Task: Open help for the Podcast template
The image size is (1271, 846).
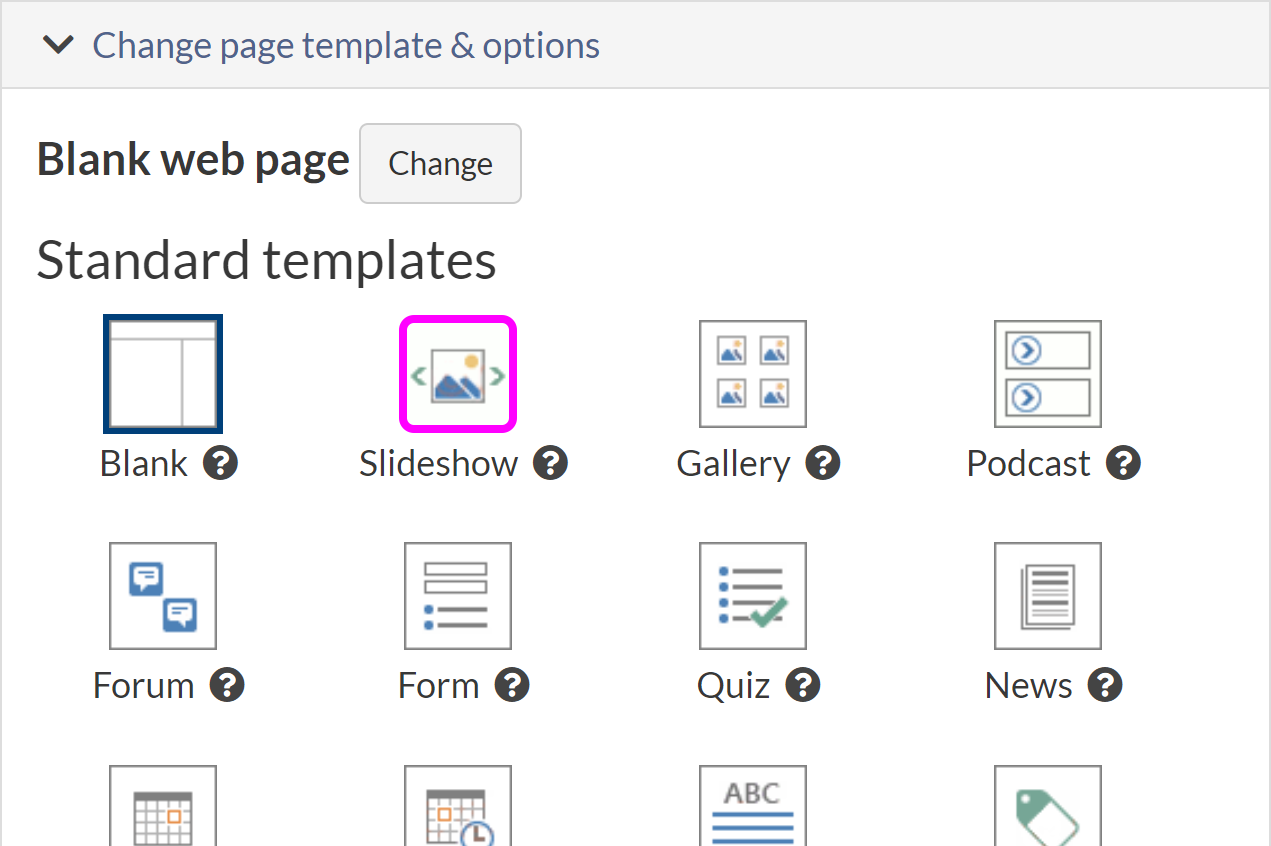Action: (x=1122, y=462)
